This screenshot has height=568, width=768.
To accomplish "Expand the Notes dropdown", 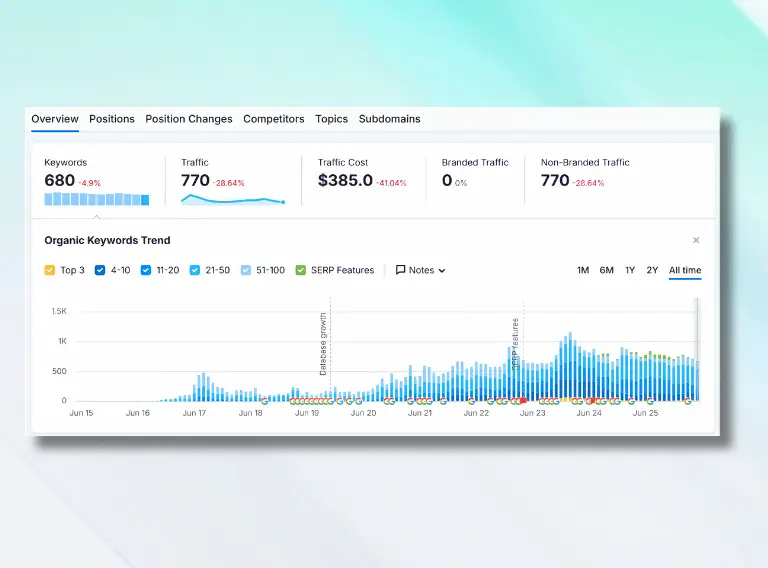I will tap(421, 270).
